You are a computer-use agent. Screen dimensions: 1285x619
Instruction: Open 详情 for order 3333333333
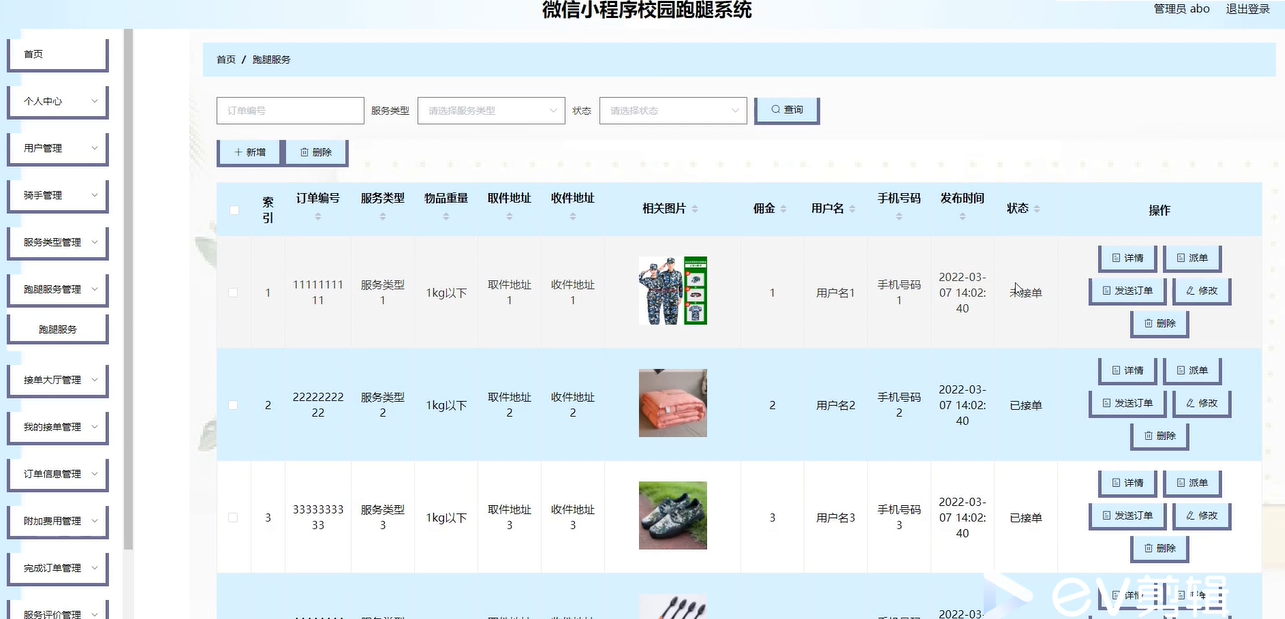pos(1127,483)
